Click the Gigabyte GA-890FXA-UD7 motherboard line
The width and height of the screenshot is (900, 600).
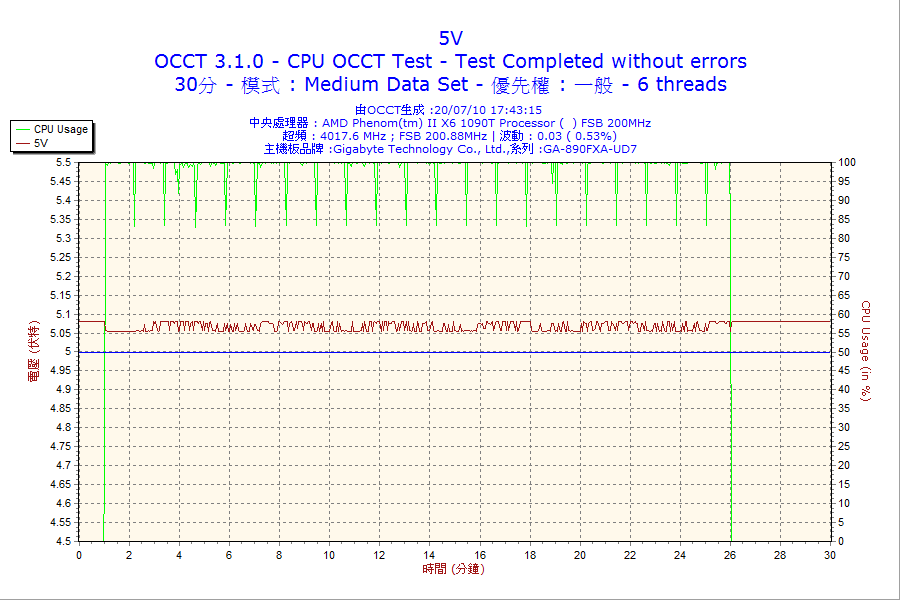coord(450,149)
